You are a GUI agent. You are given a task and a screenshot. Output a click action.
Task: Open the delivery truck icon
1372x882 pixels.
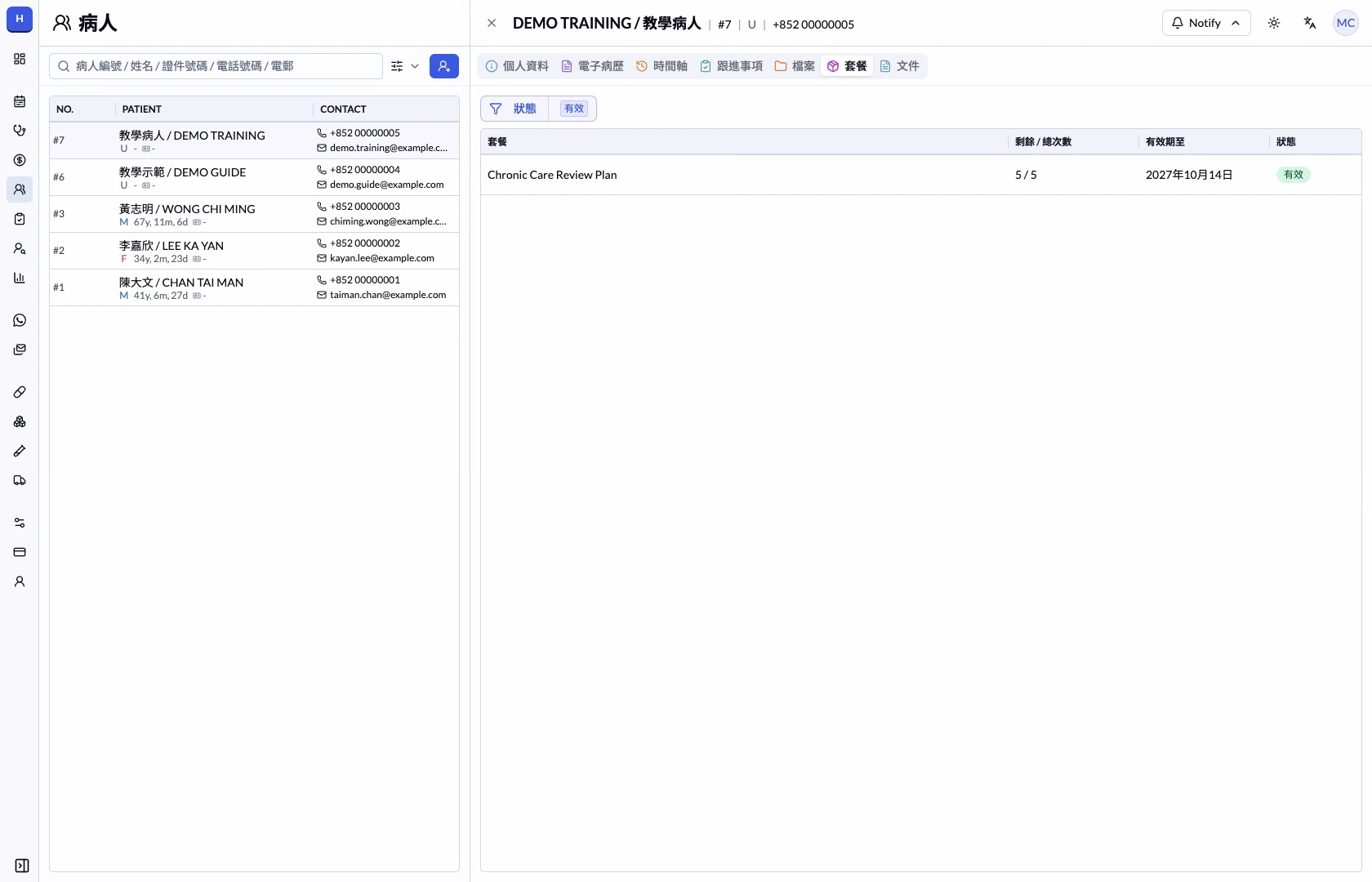(x=20, y=480)
